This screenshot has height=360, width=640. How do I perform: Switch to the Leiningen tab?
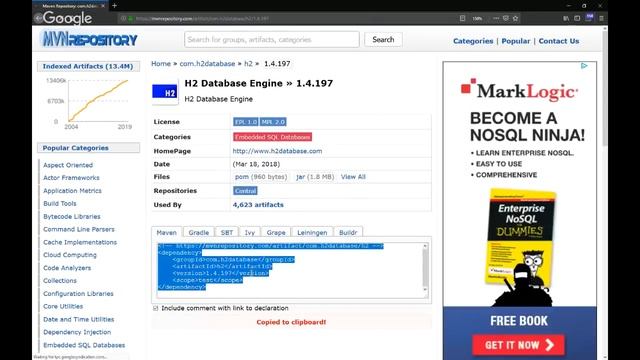312,232
